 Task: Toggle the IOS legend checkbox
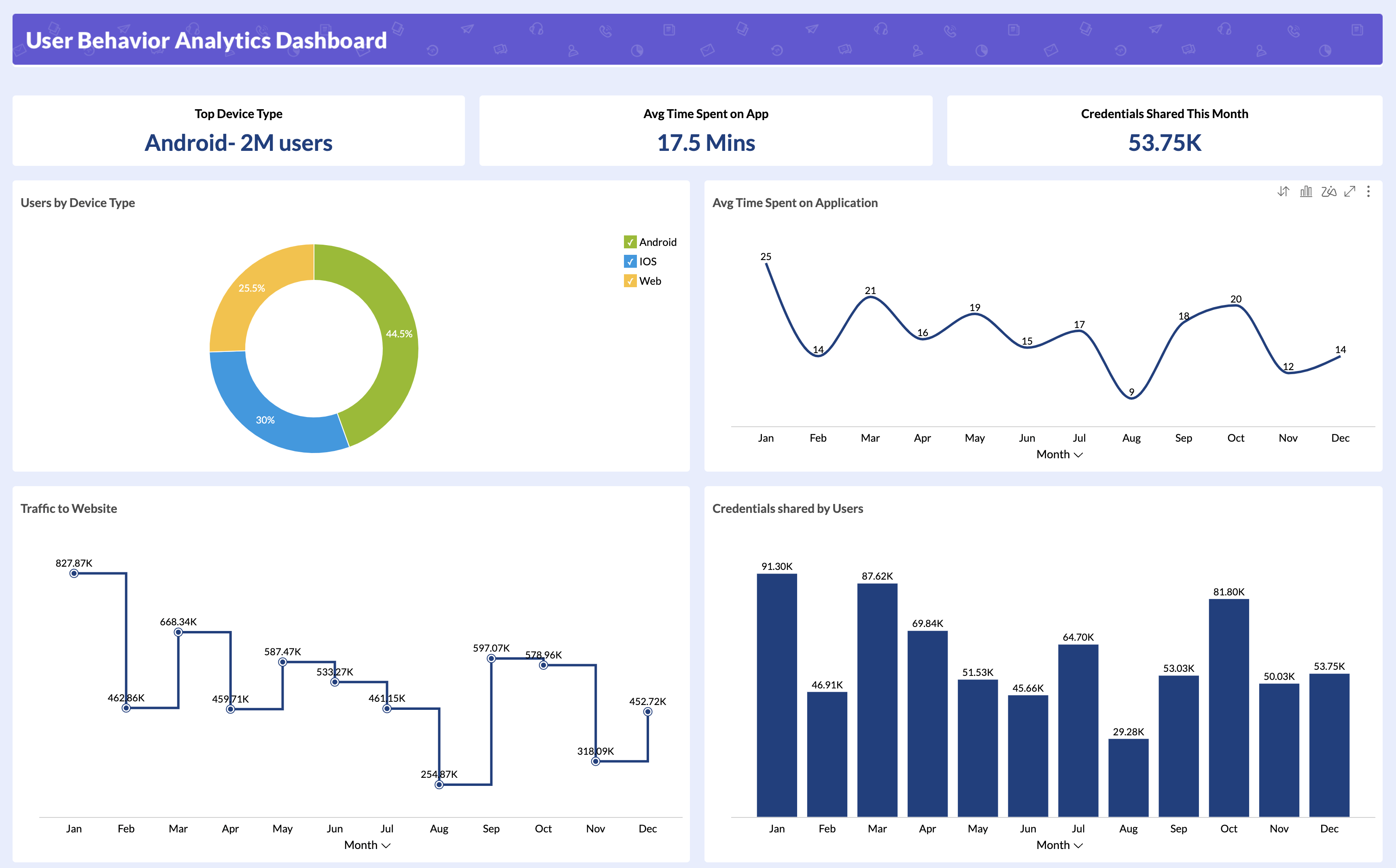click(630, 262)
